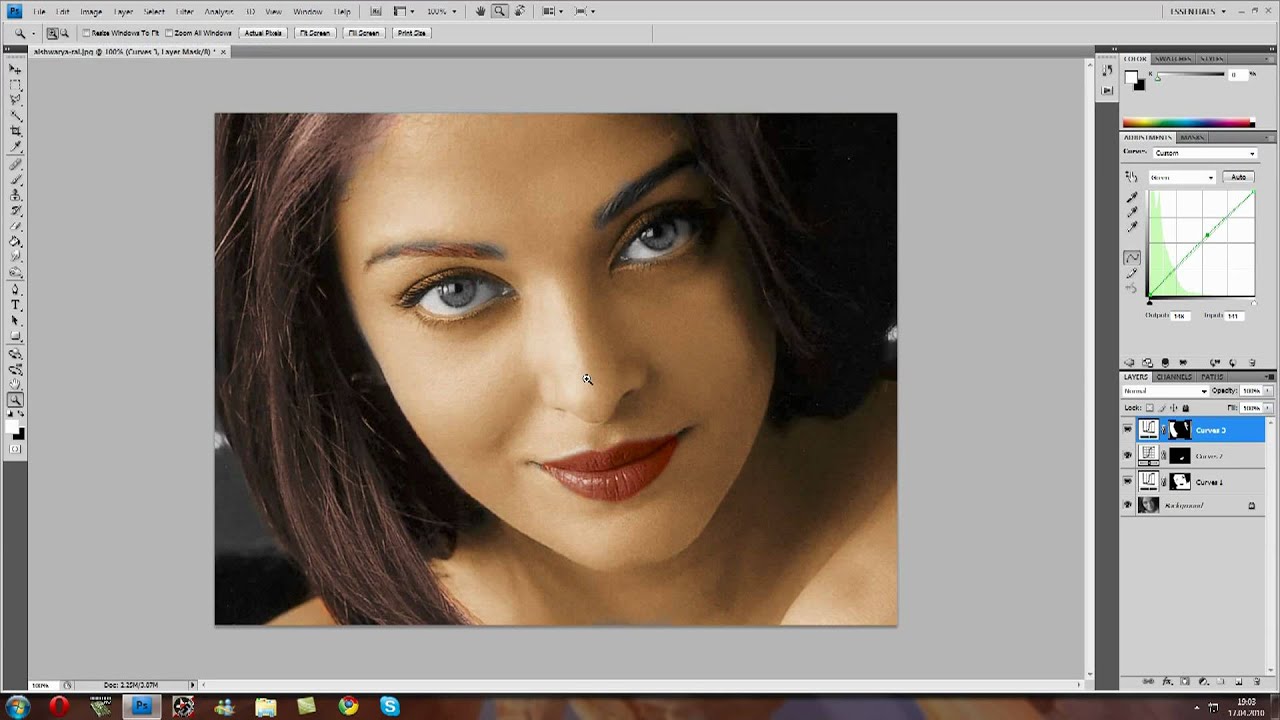Click Auto button in Curves panel
Image resolution: width=1280 pixels, height=720 pixels.
click(1238, 177)
